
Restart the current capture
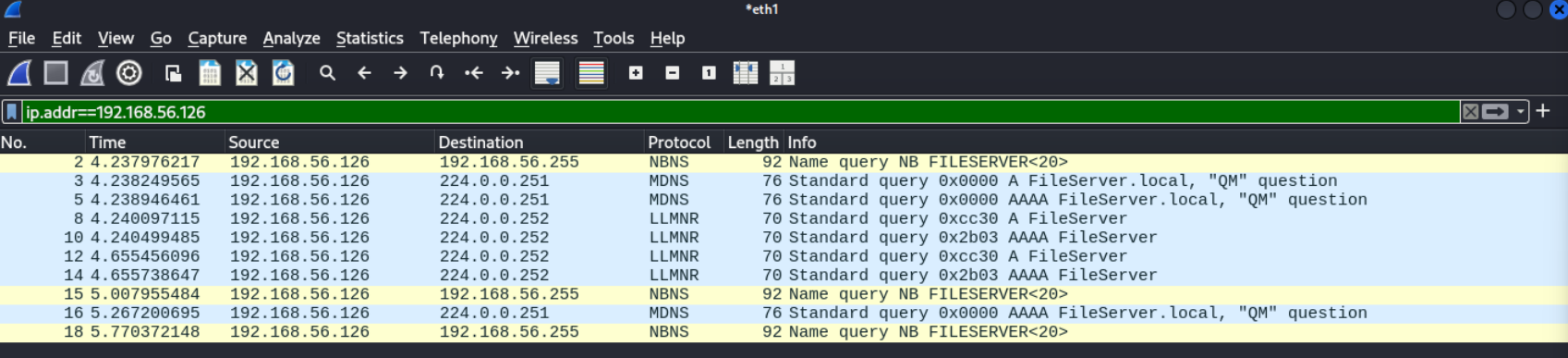92,73
